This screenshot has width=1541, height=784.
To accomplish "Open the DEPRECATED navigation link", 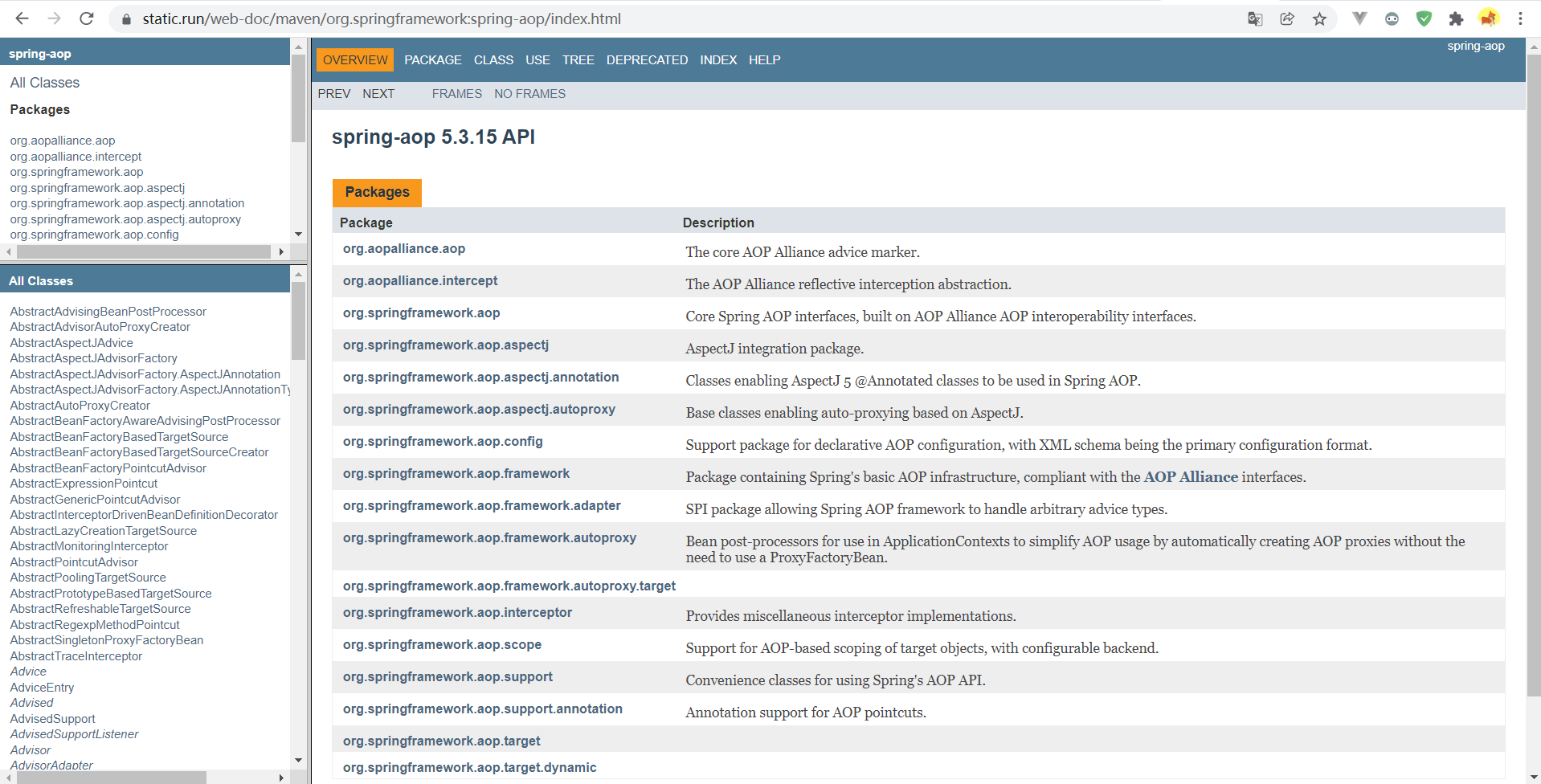I will (647, 59).
